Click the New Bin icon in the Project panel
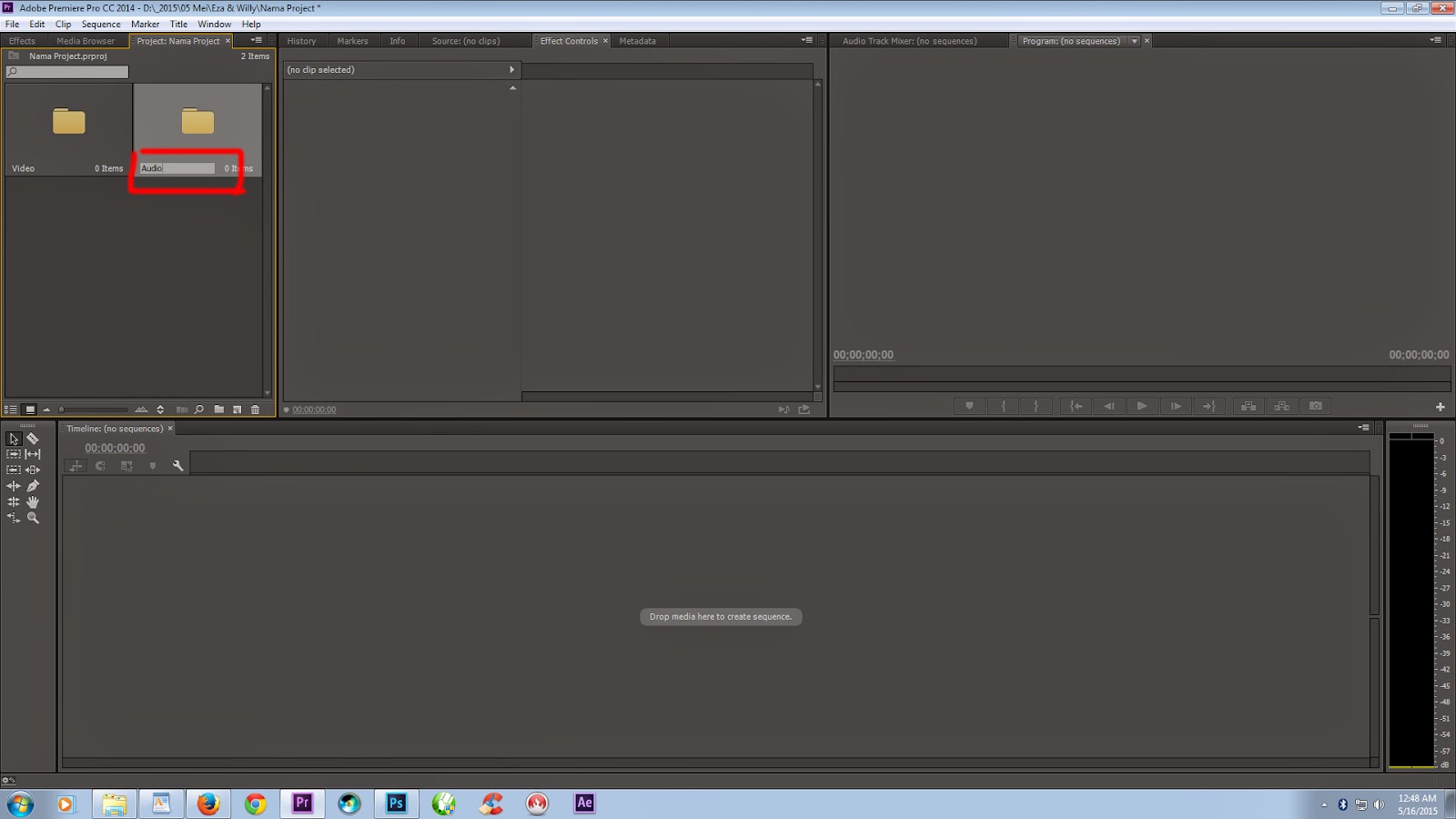 [219, 409]
